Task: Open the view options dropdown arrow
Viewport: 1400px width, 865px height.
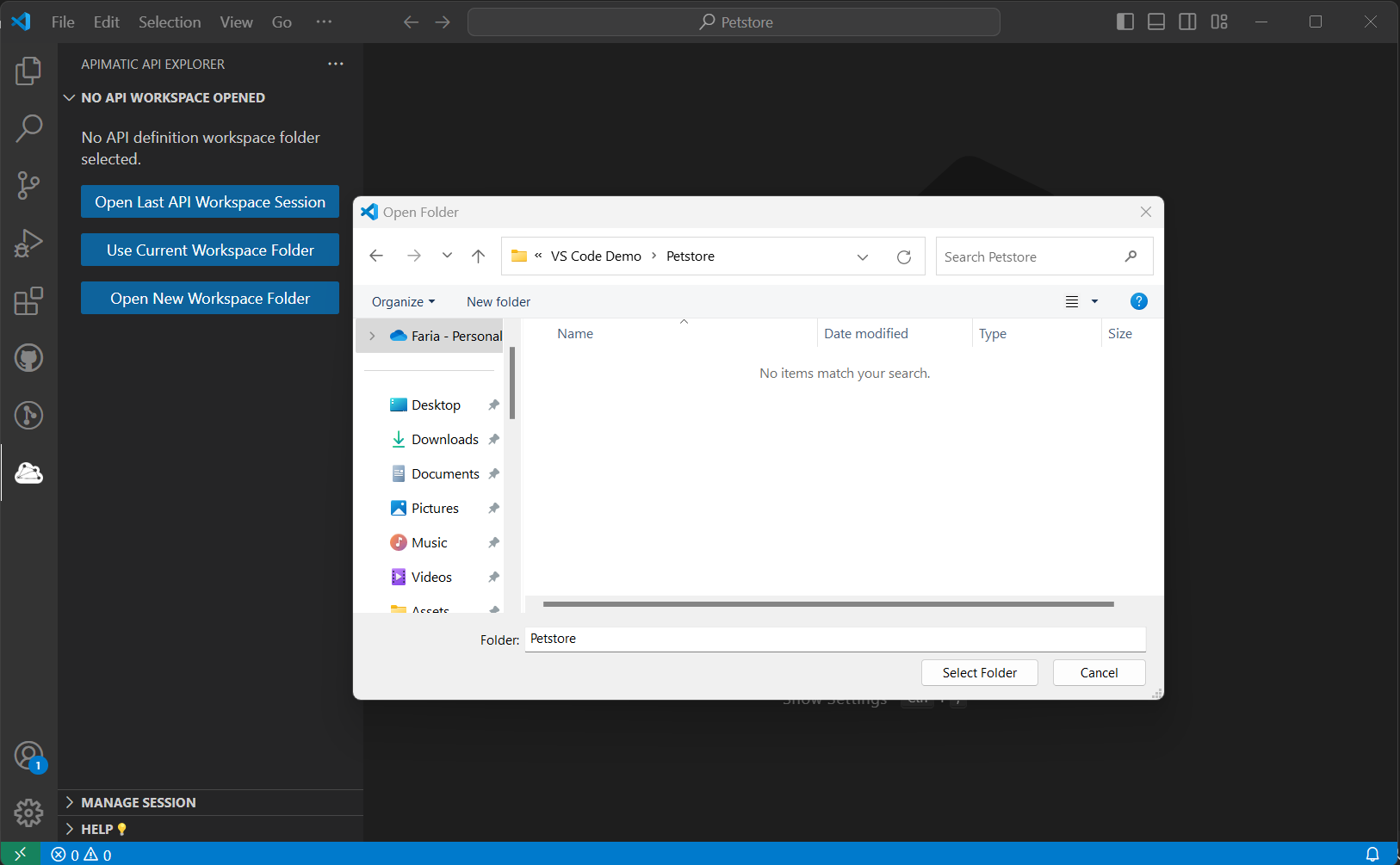Action: tap(1095, 301)
